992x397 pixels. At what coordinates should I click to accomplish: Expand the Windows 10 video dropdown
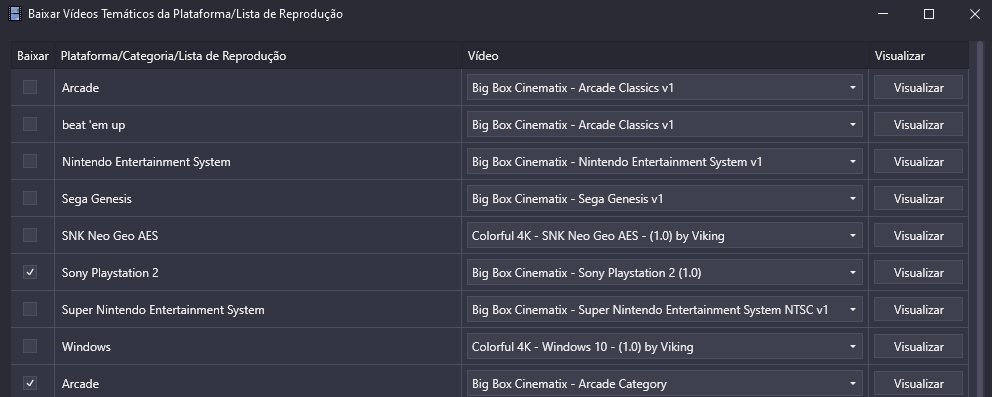tap(665, 346)
